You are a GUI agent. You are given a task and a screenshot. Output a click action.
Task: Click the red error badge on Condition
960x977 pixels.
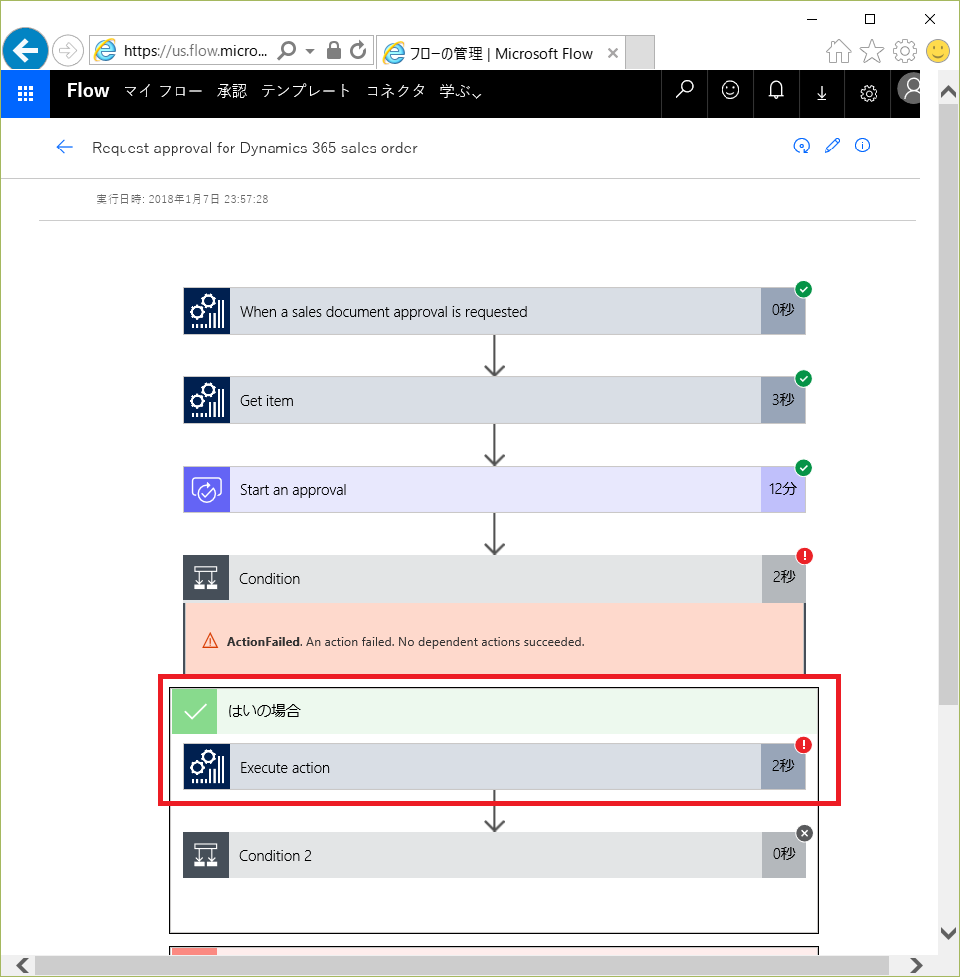804,556
